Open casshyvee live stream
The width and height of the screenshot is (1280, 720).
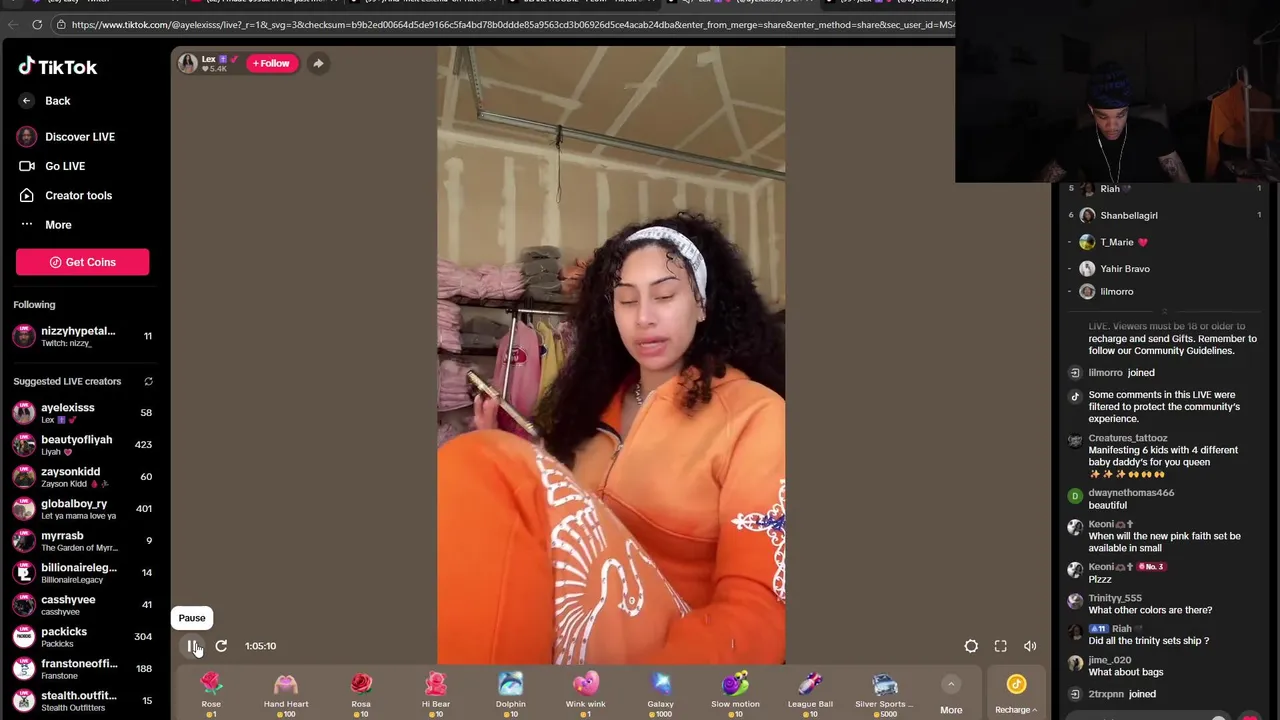pos(82,605)
